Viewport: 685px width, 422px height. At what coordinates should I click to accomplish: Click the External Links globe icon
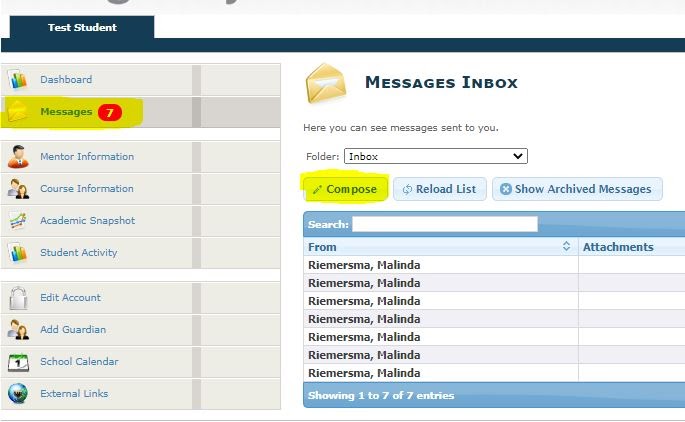(18, 394)
